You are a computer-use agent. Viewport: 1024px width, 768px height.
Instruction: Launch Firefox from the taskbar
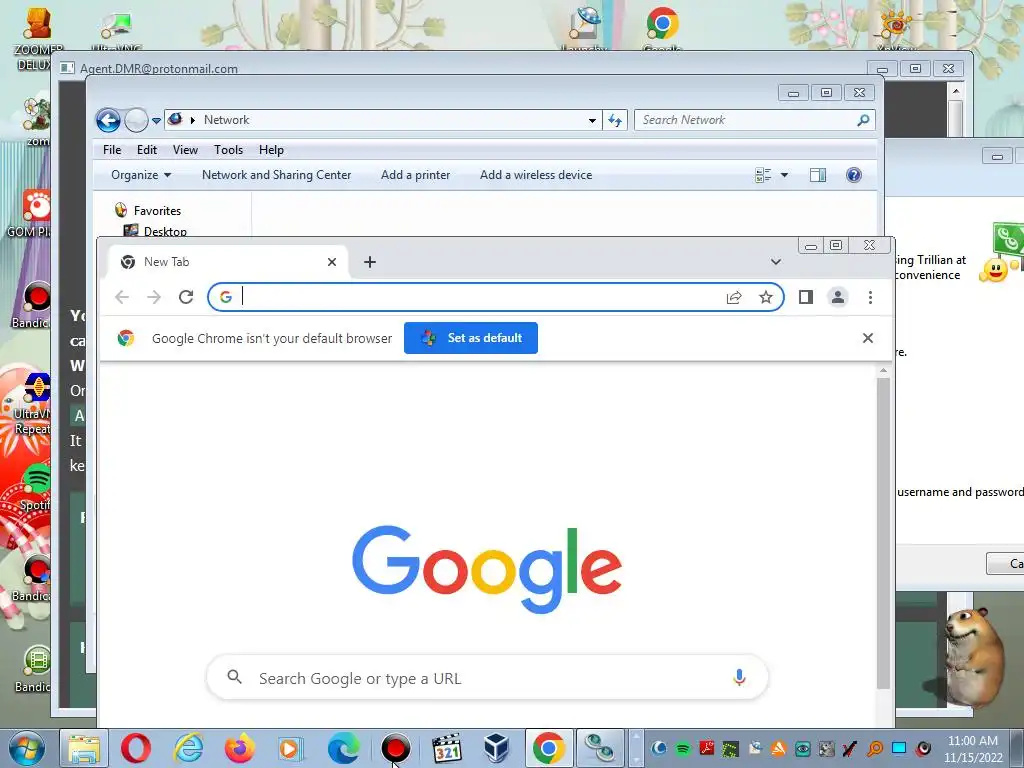click(240, 748)
